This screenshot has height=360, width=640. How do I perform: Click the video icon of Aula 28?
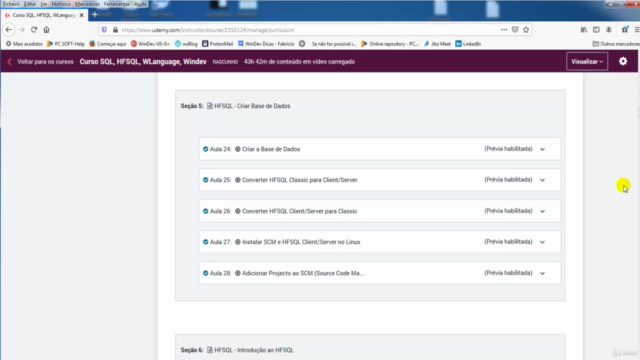(x=238, y=273)
